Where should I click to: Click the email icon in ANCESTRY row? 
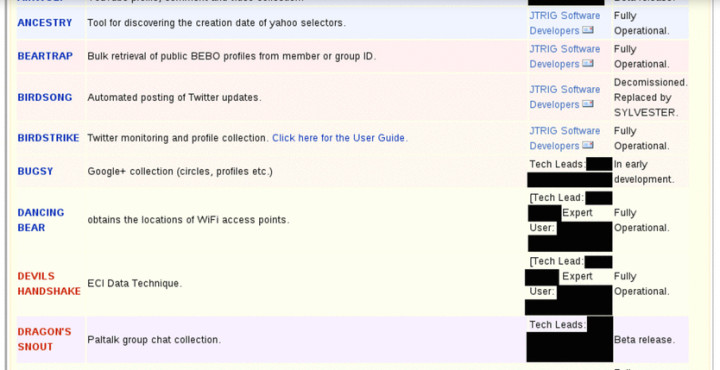coord(588,30)
